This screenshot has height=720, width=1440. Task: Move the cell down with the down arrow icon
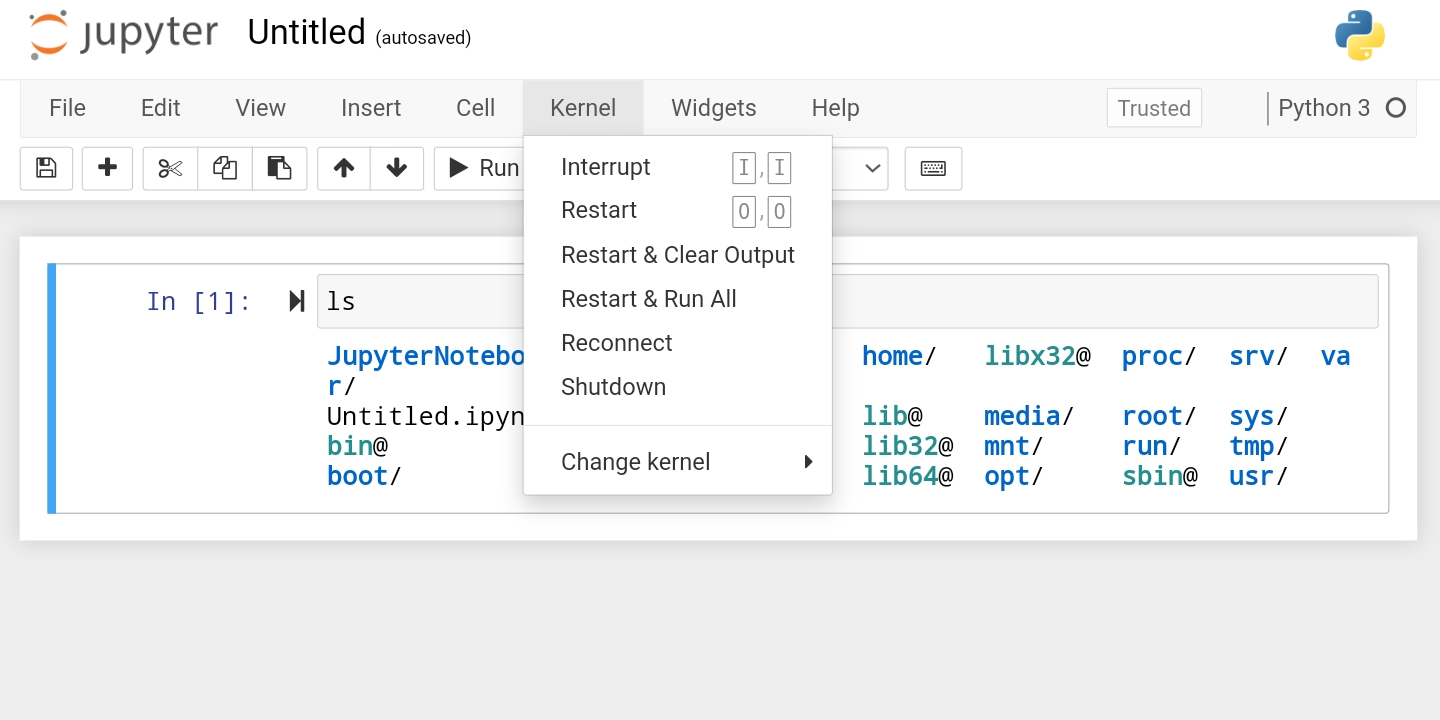397,168
